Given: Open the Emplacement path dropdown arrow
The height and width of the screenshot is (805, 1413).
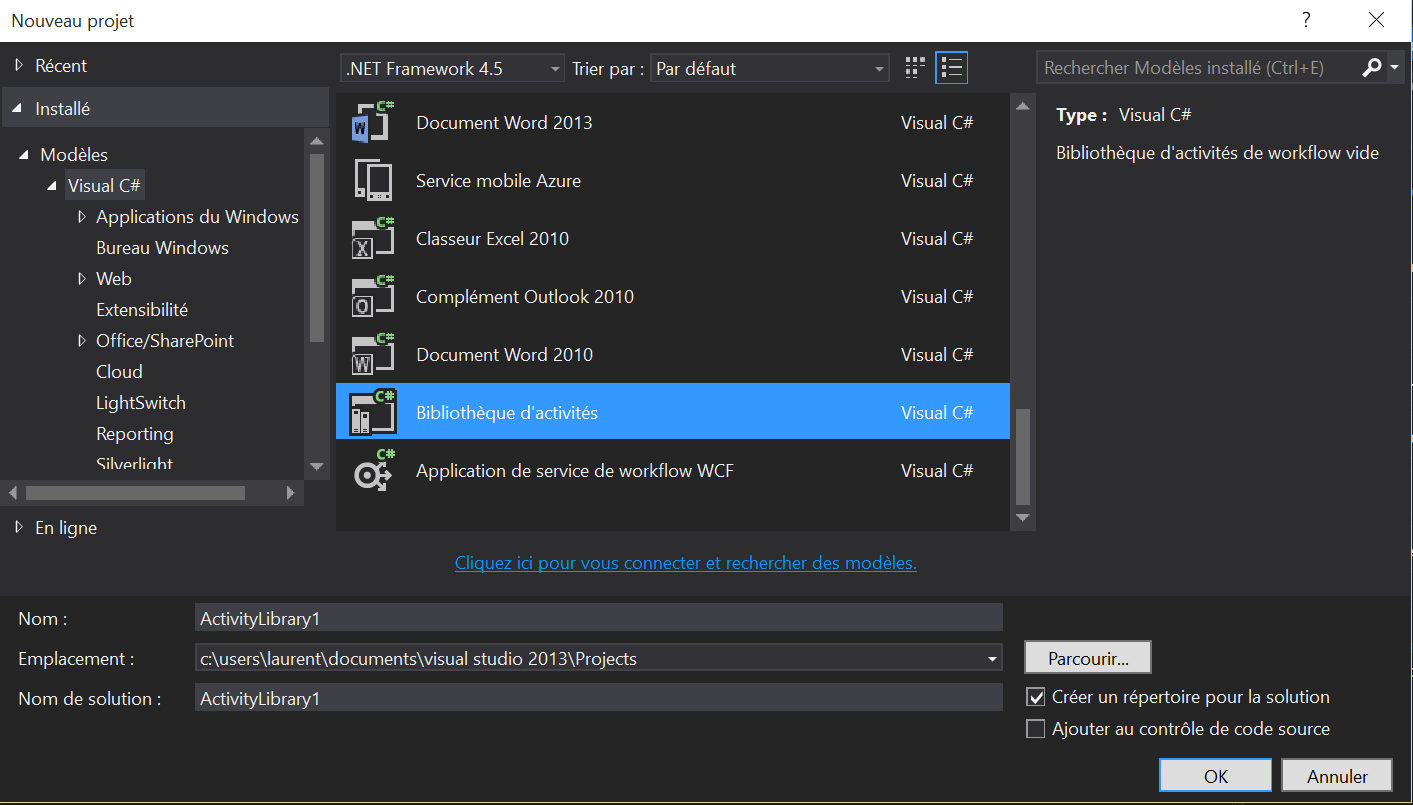Looking at the screenshot, I should 992,659.
